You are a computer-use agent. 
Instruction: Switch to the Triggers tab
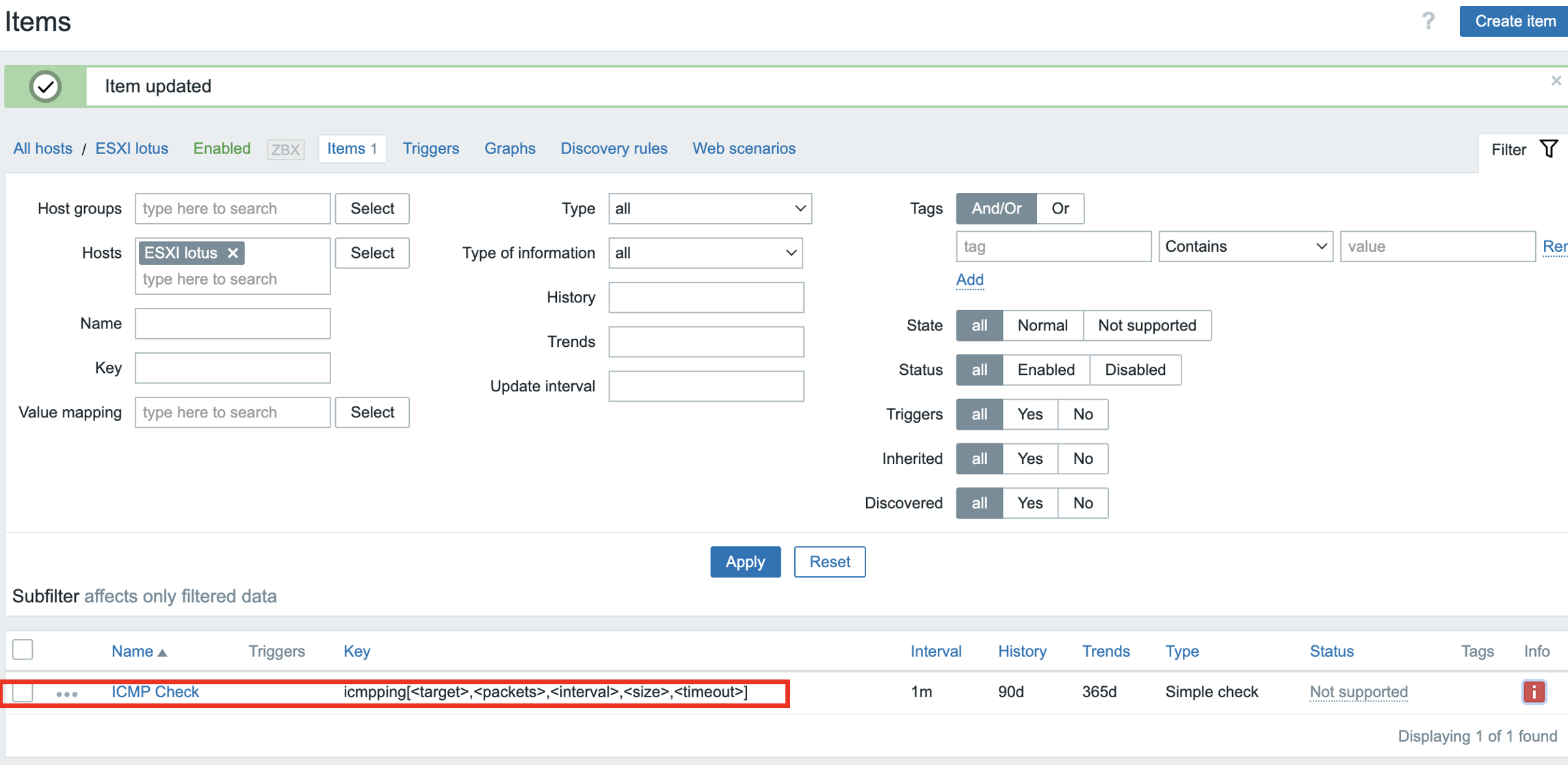pyautogui.click(x=430, y=148)
